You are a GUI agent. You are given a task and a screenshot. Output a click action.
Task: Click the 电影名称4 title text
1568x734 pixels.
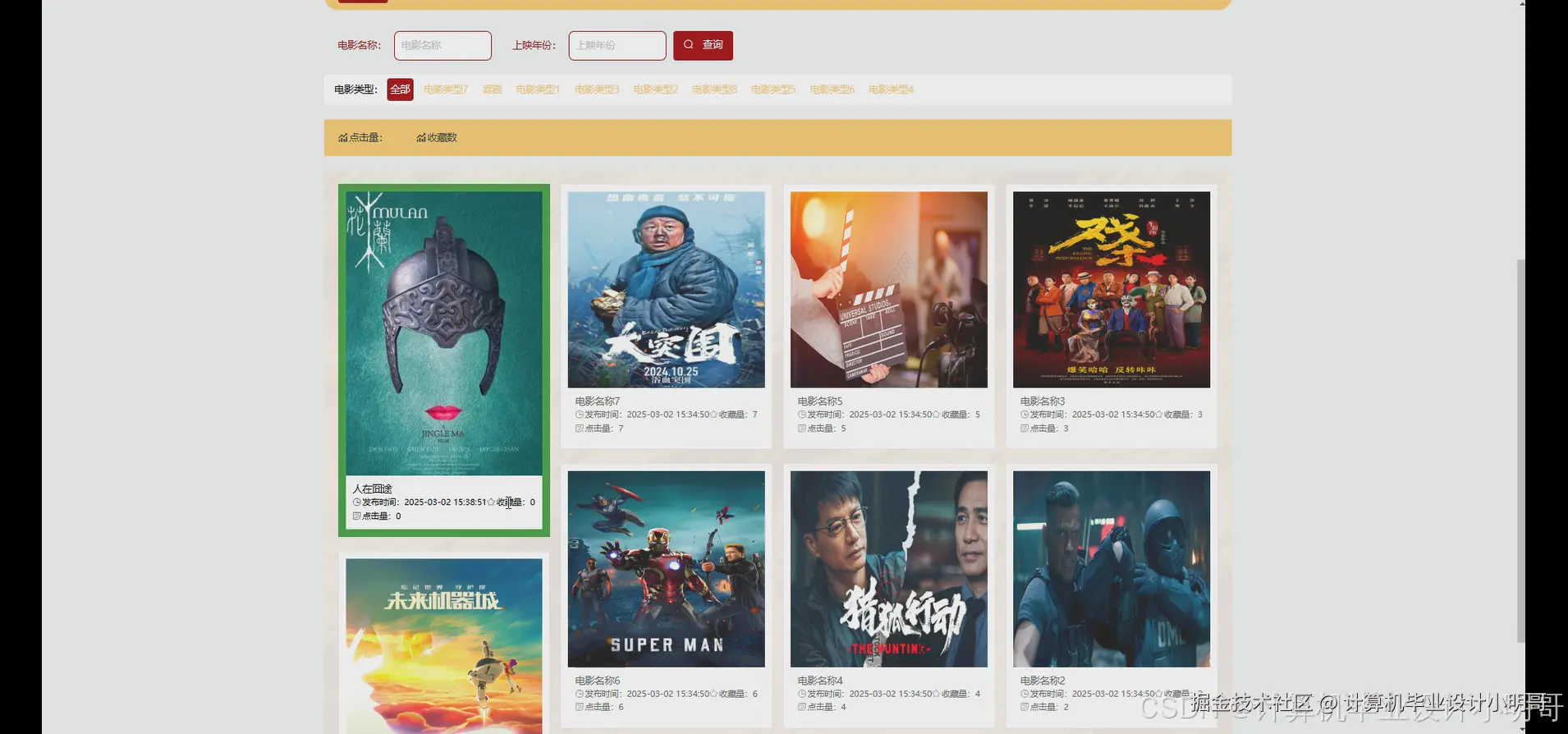pyautogui.click(x=820, y=681)
